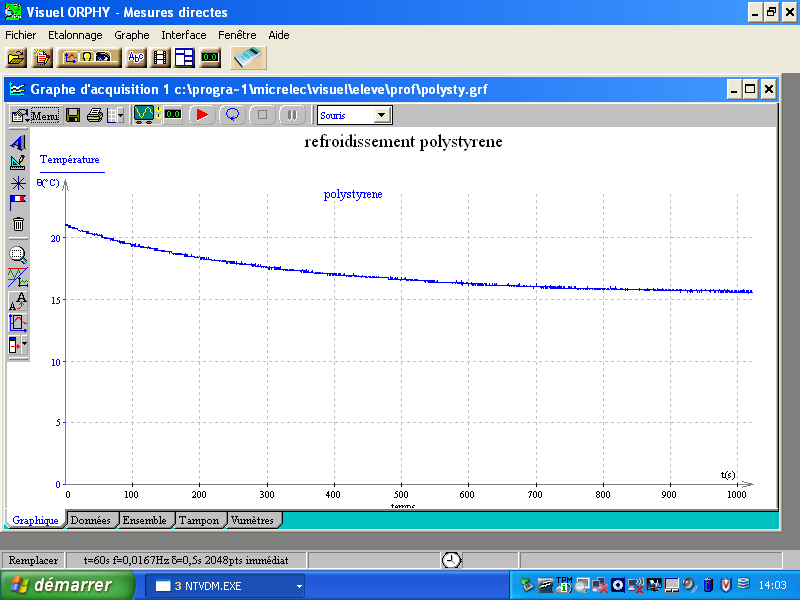Screen dimensions: 800x600
Task: Select the set square drawing tool
Action: [18, 163]
